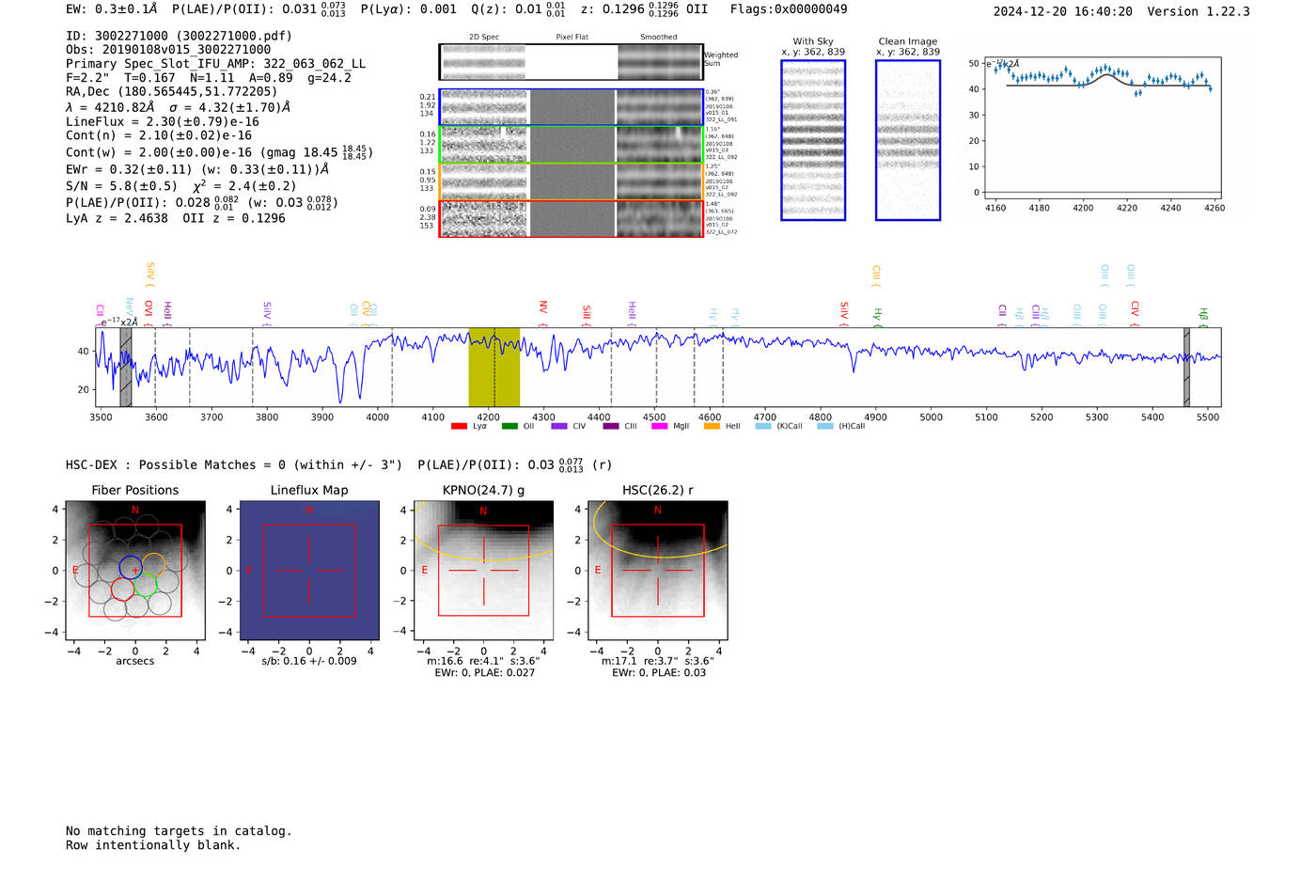The height and width of the screenshot is (896, 1316).
Task: Click the green OII legend swatch
Action: (509, 426)
